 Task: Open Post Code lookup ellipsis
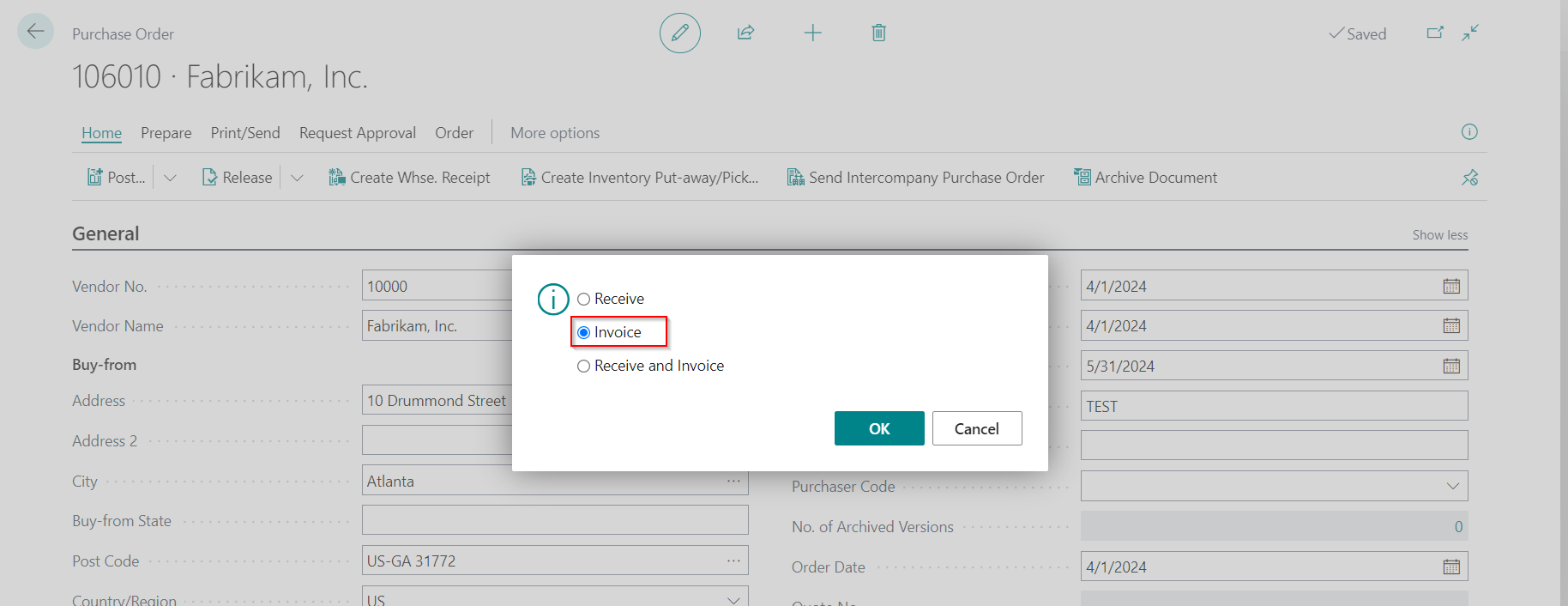[x=733, y=561]
